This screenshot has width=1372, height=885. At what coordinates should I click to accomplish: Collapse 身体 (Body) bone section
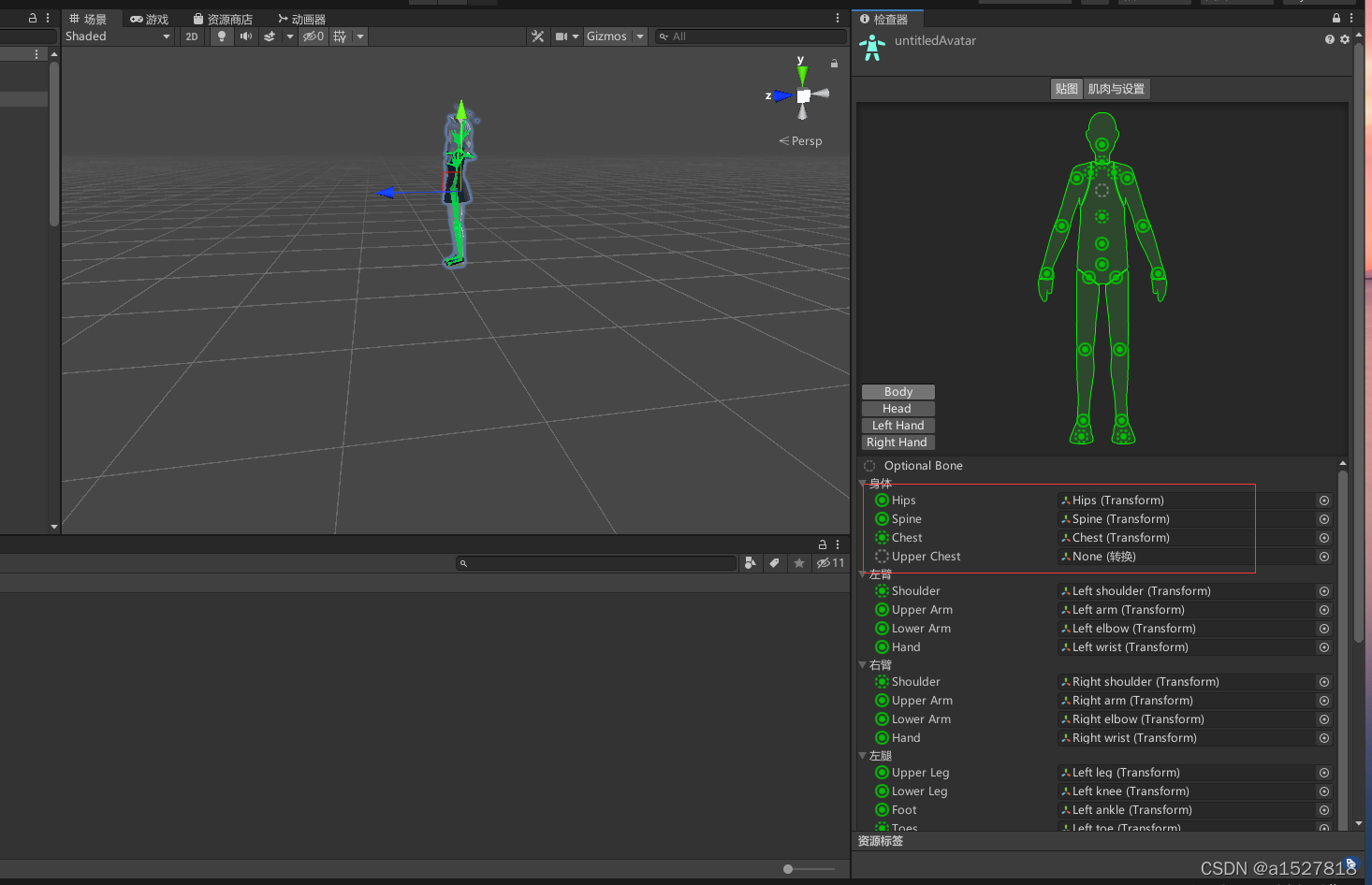[x=863, y=484]
